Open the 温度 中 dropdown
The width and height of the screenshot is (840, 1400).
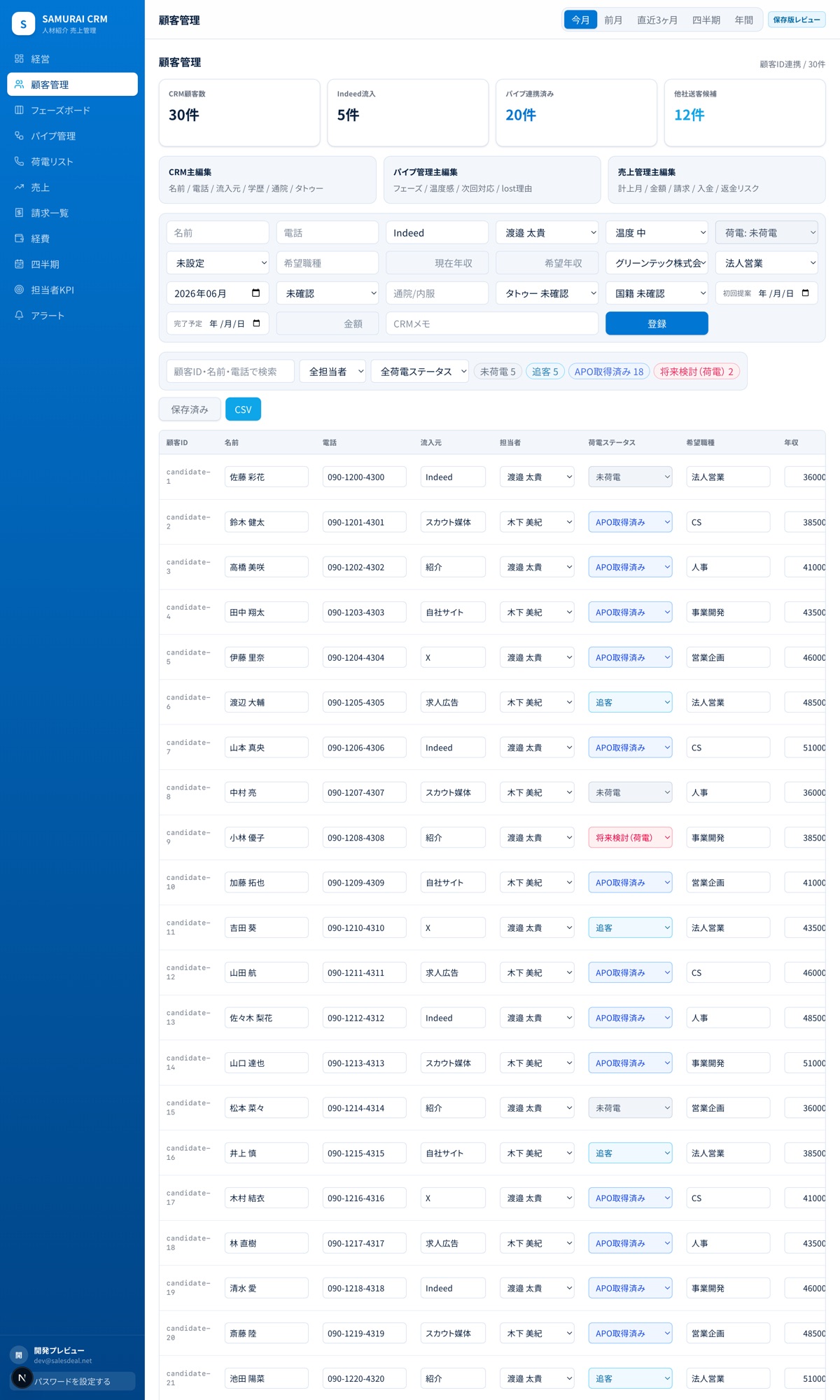pyautogui.click(x=657, y=232)
